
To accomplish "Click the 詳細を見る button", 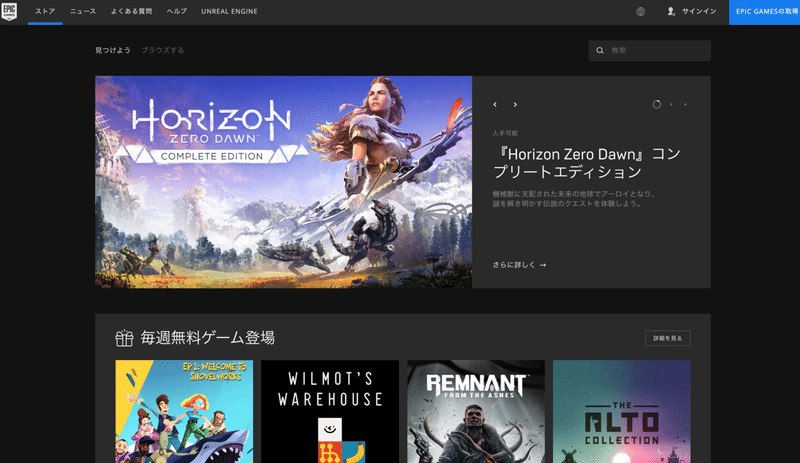I will pyautogui.click(x=667, y=338).
